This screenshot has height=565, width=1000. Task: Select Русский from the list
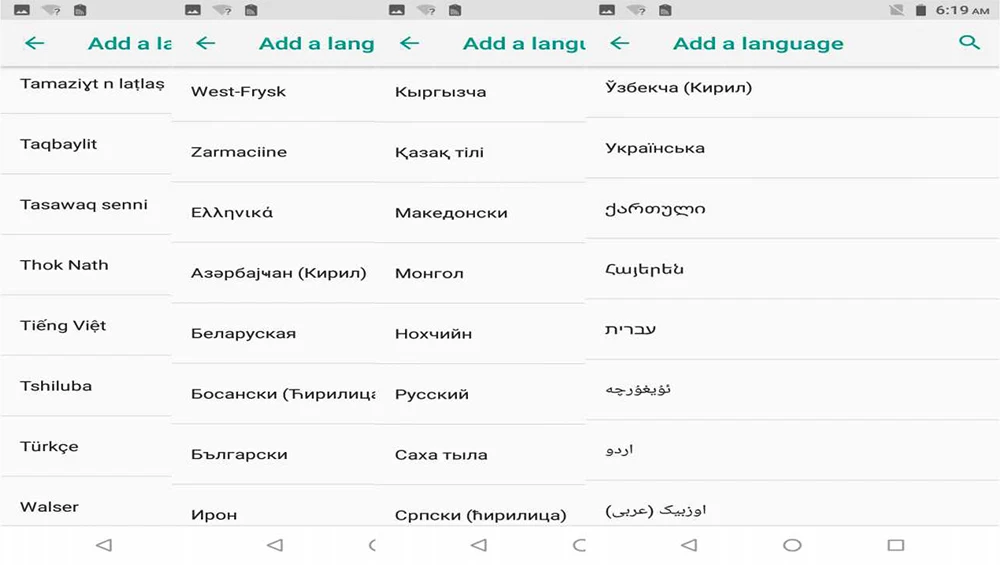coord(480,394)
